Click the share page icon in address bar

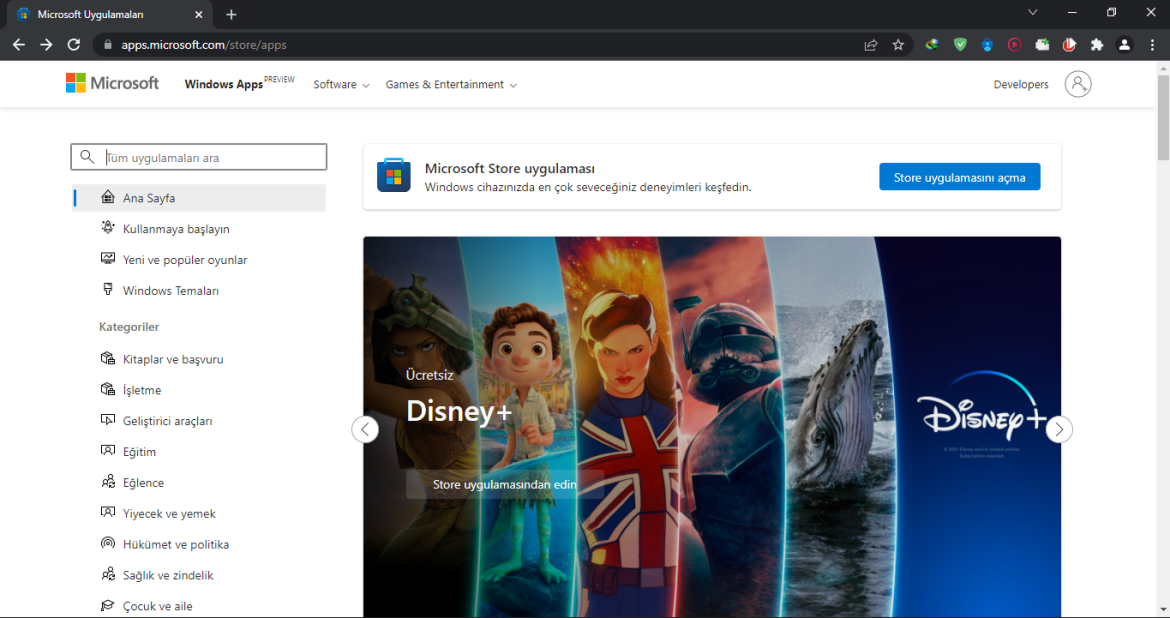click(x=871, y=45)
